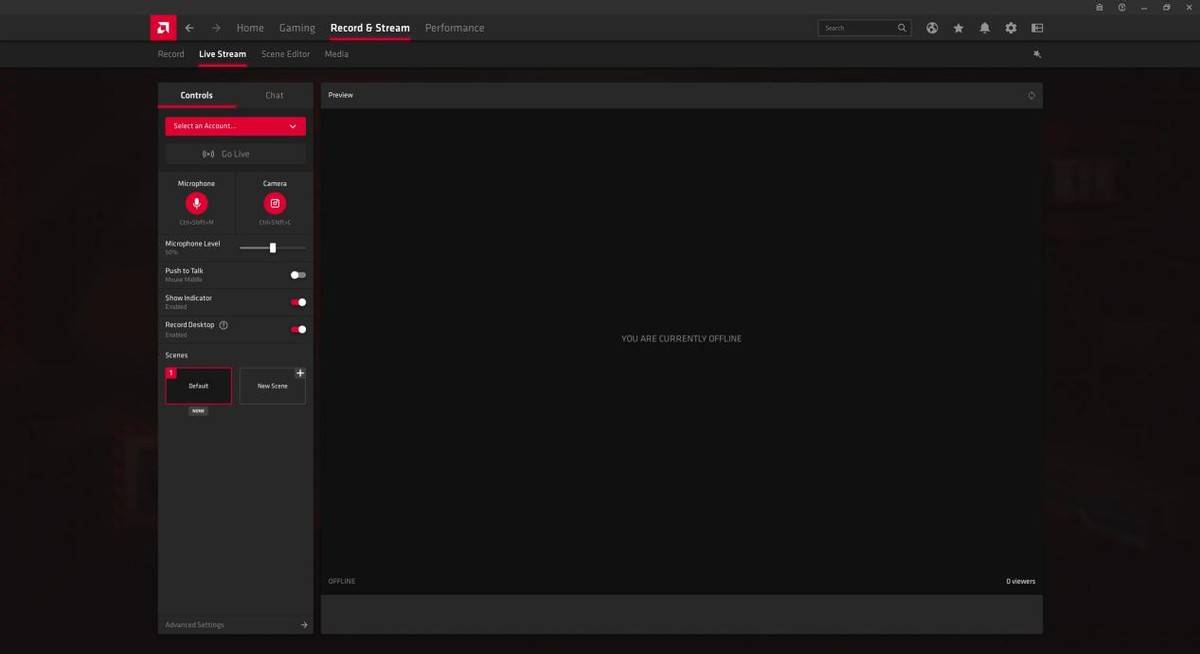This screenshot has width=1200, height=654.
Task: Open notifications bell icon
Action: coord(985,28)
